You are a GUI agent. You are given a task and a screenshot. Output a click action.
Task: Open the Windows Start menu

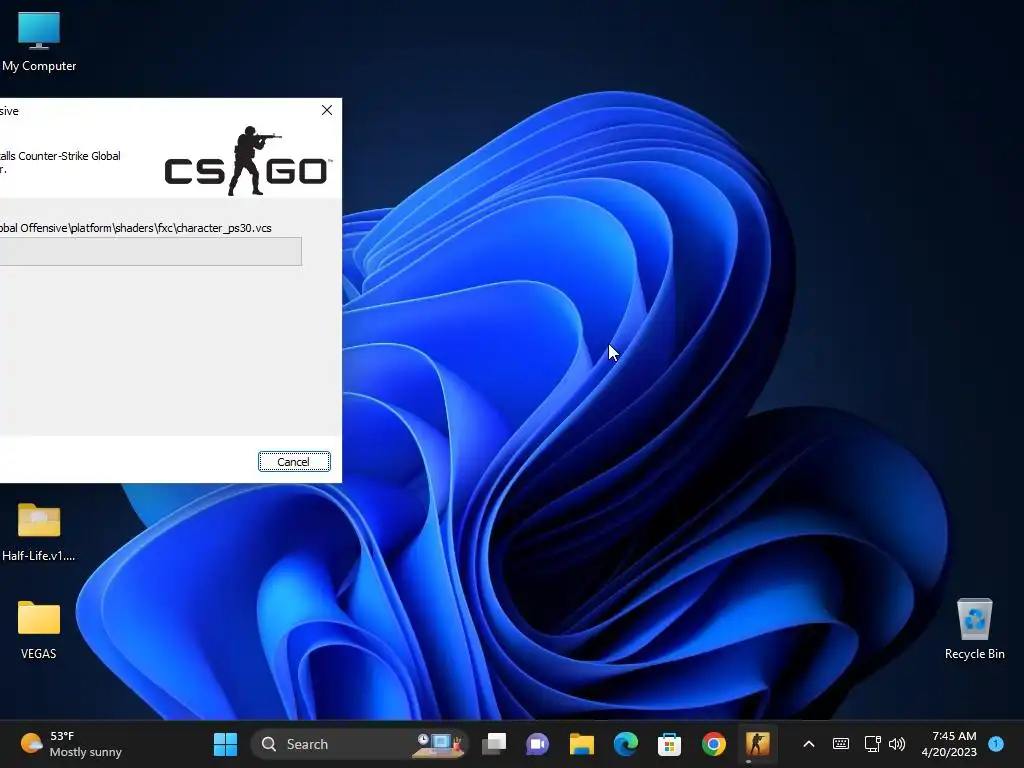(x=225, y=744)
